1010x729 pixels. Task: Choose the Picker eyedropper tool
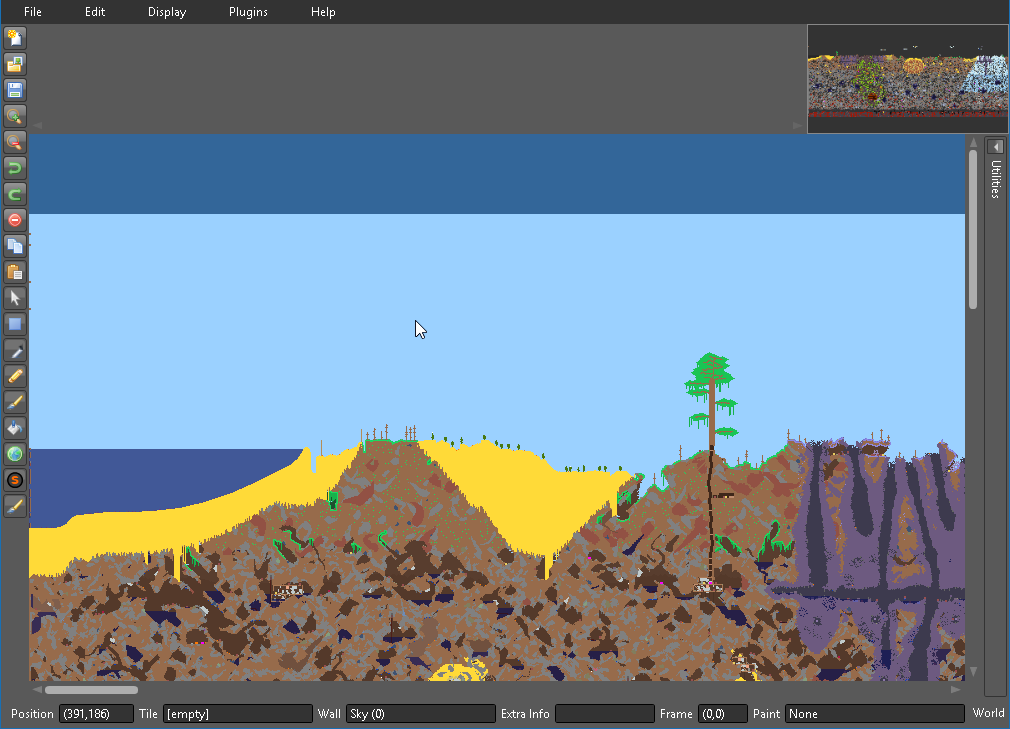pyautogui.click(x=15, y=350)
